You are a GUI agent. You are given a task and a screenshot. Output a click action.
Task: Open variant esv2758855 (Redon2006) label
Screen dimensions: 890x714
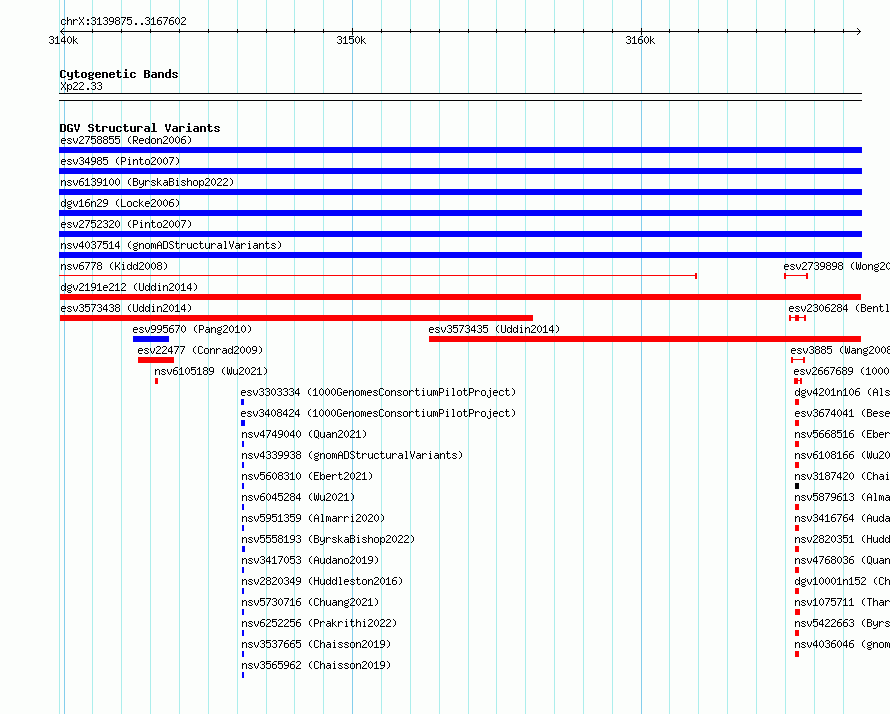126,140
